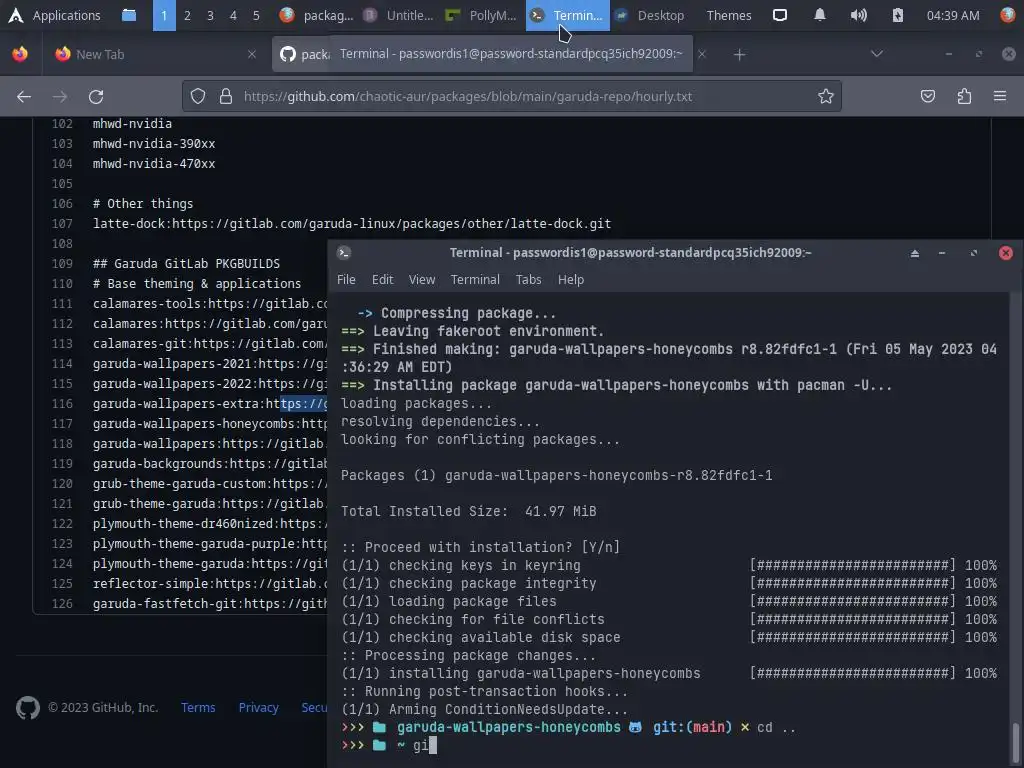Open a new tab with plus button
The image size is (1024, 768).
(739, 55)
